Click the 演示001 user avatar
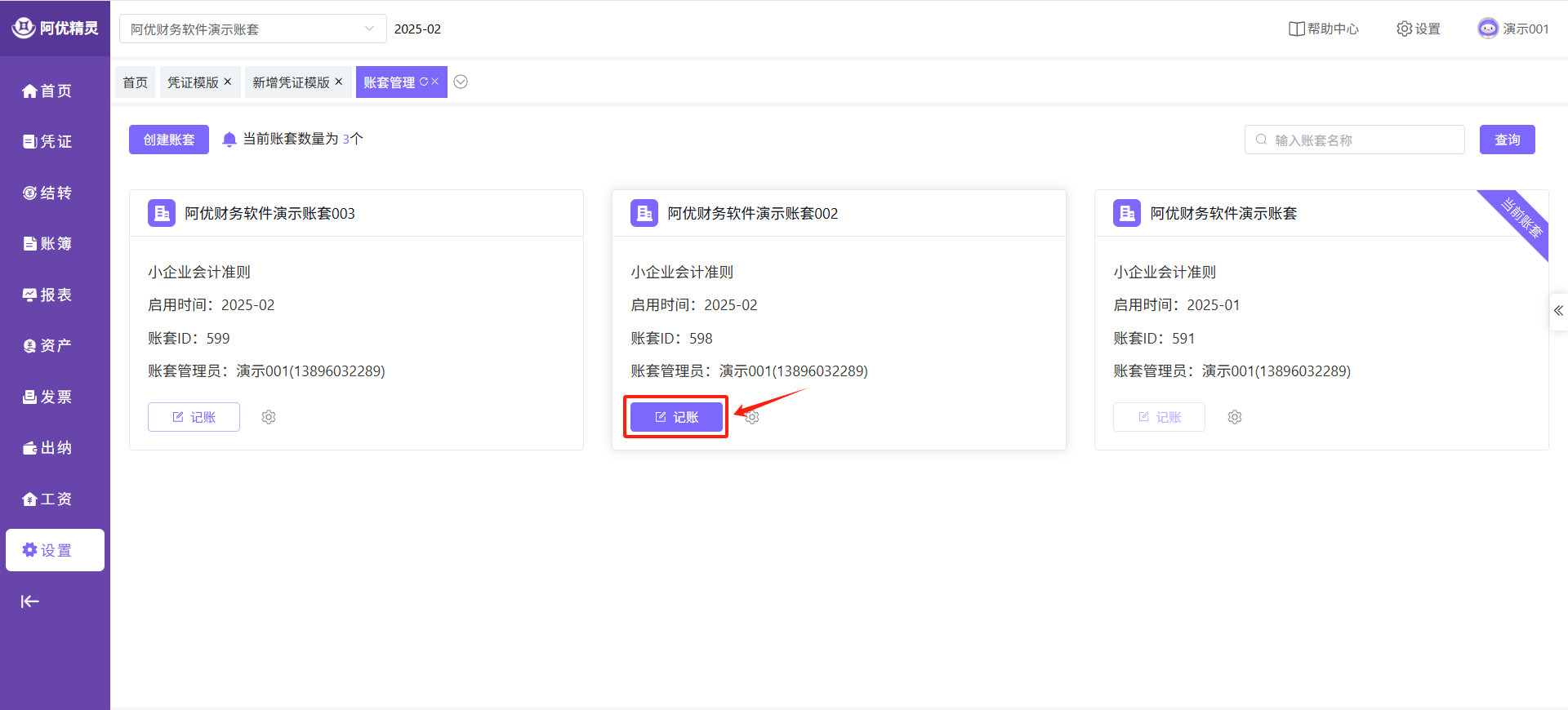Viewport: 1568px width, 710px height. point(1488,29)
